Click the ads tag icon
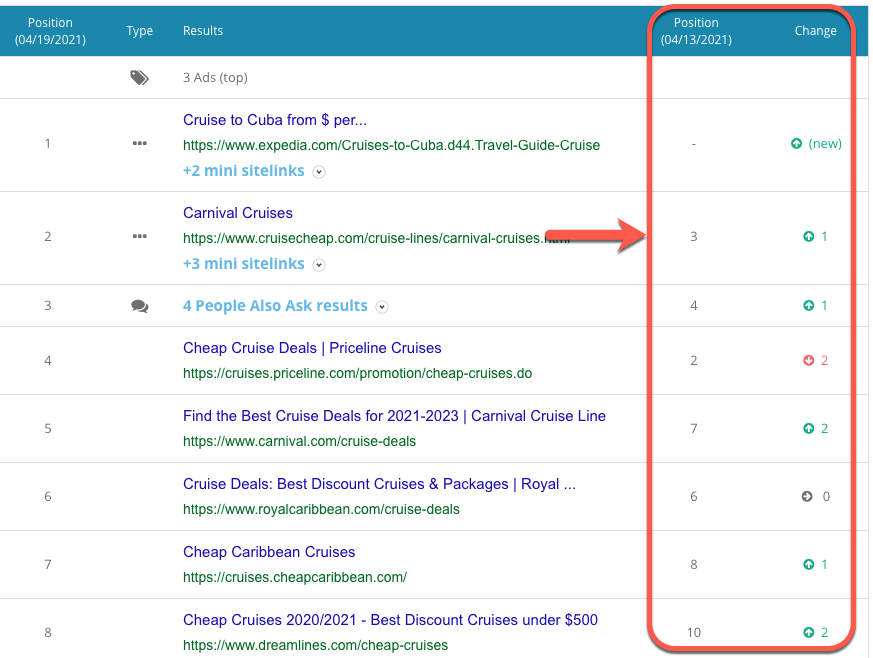 point(140,78)
